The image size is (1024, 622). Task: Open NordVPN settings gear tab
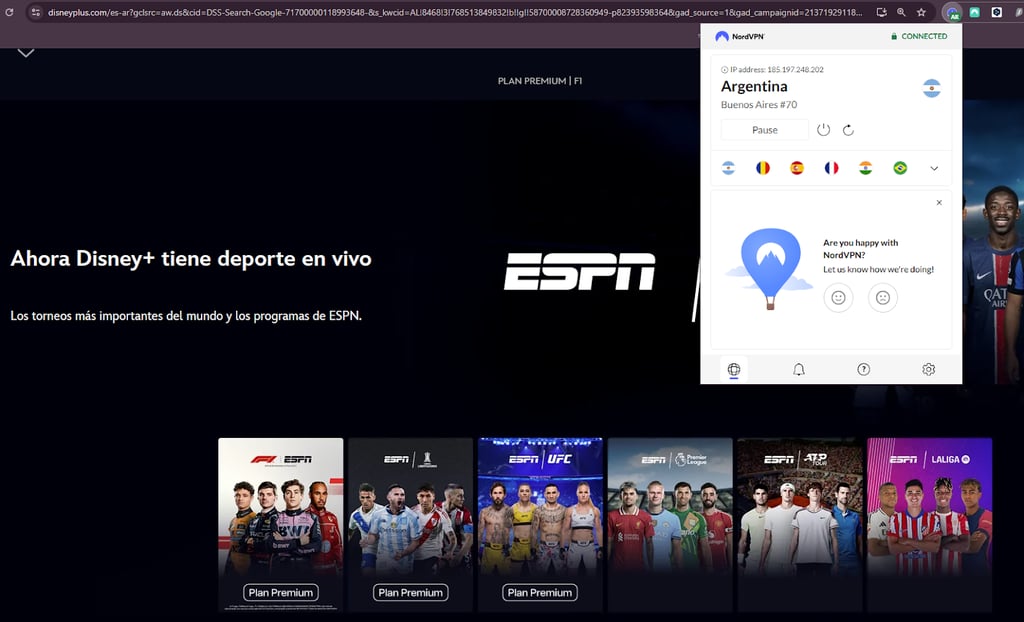click(x=929, y=370)
